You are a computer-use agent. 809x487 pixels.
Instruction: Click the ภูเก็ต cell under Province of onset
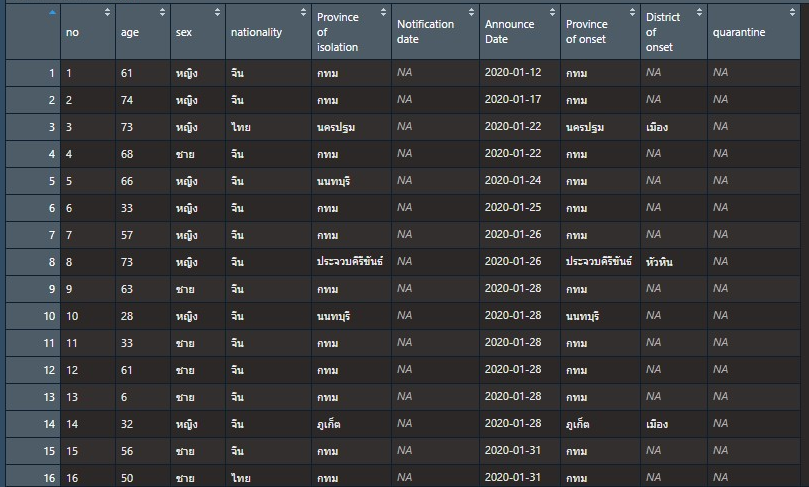579,424
